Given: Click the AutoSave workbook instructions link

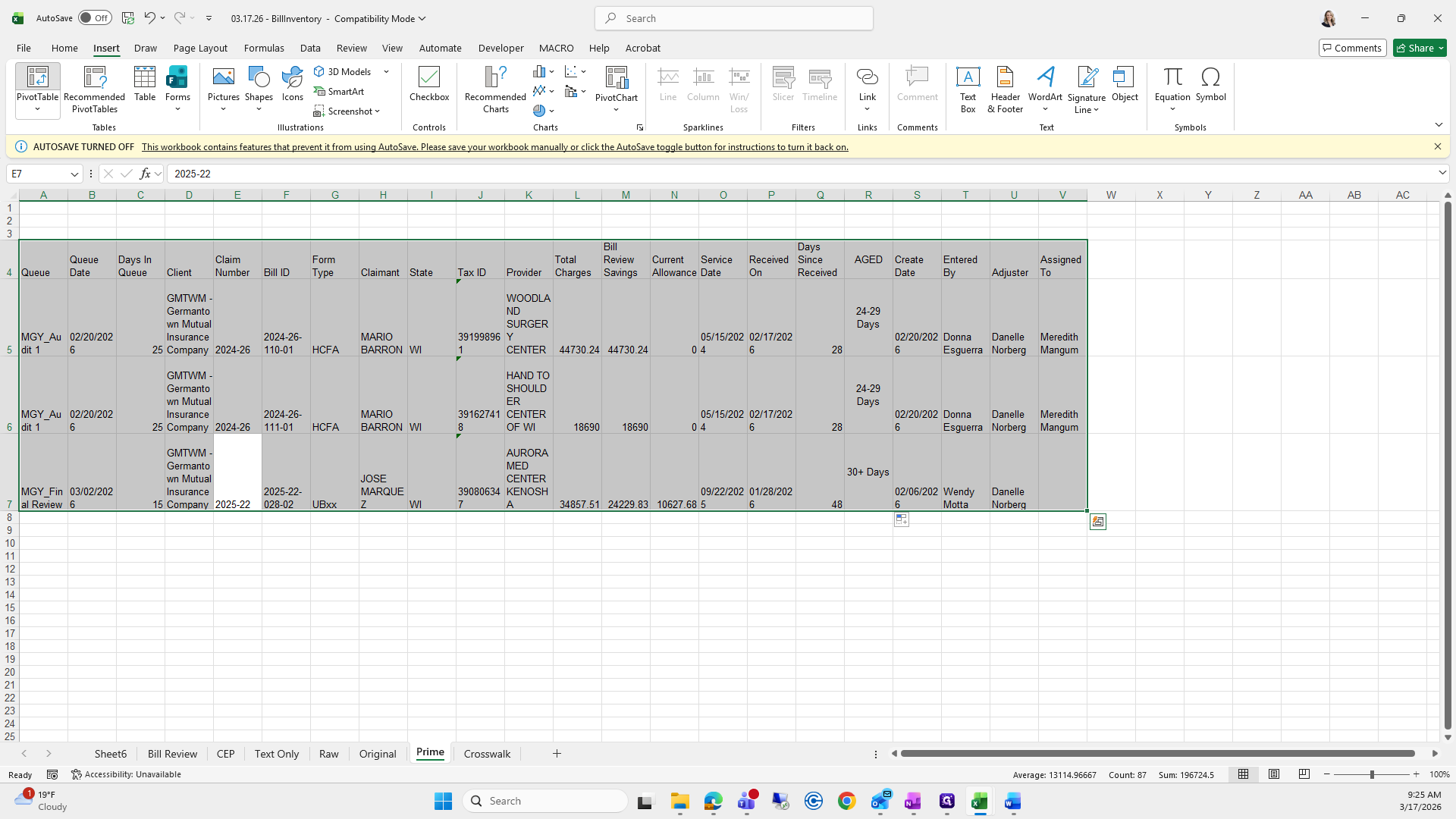Looking at the screenshot, I should coord(494,147).
